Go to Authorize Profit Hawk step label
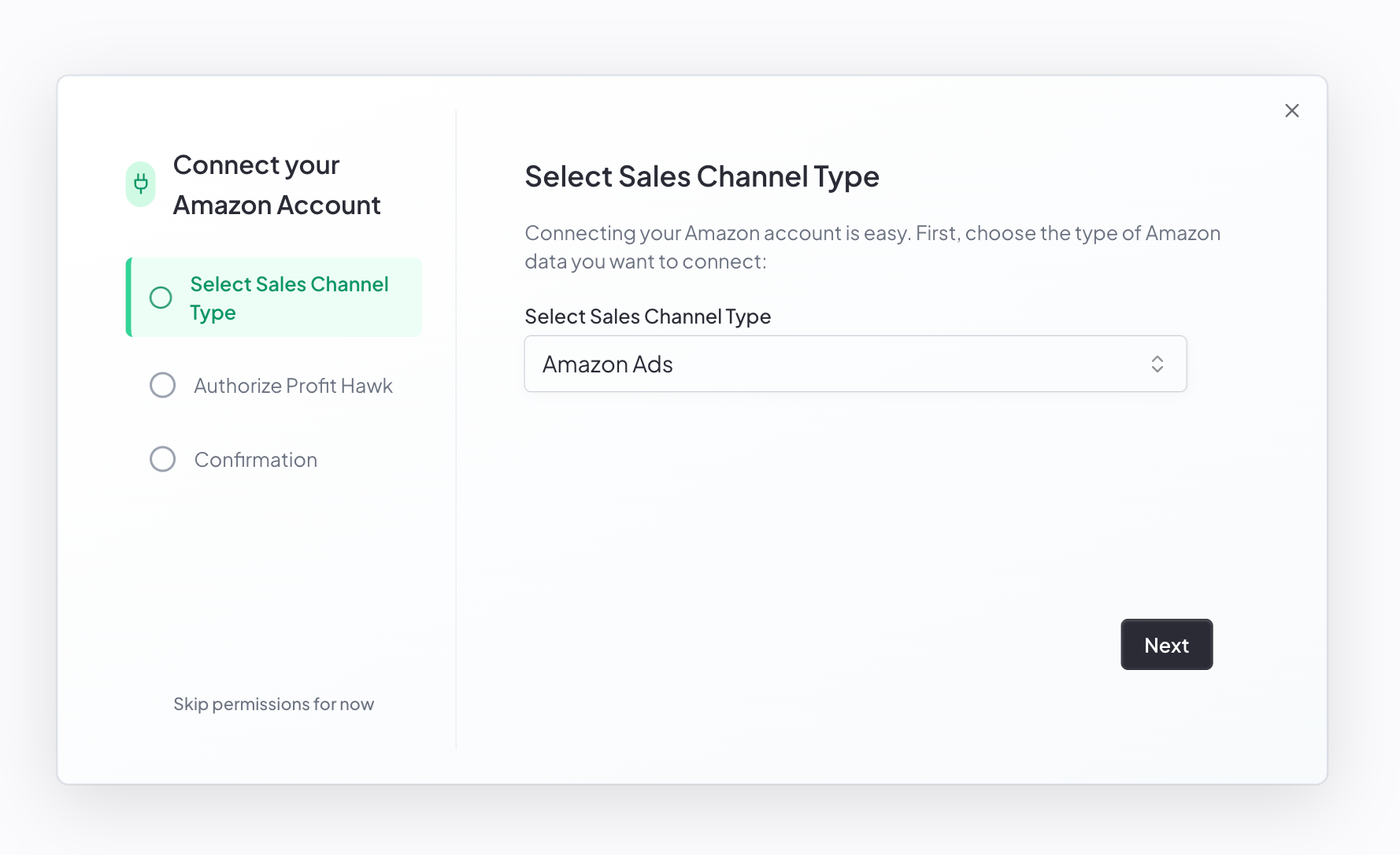The width and height of the screenshot is (1400, 855). [x=293, y=386]
